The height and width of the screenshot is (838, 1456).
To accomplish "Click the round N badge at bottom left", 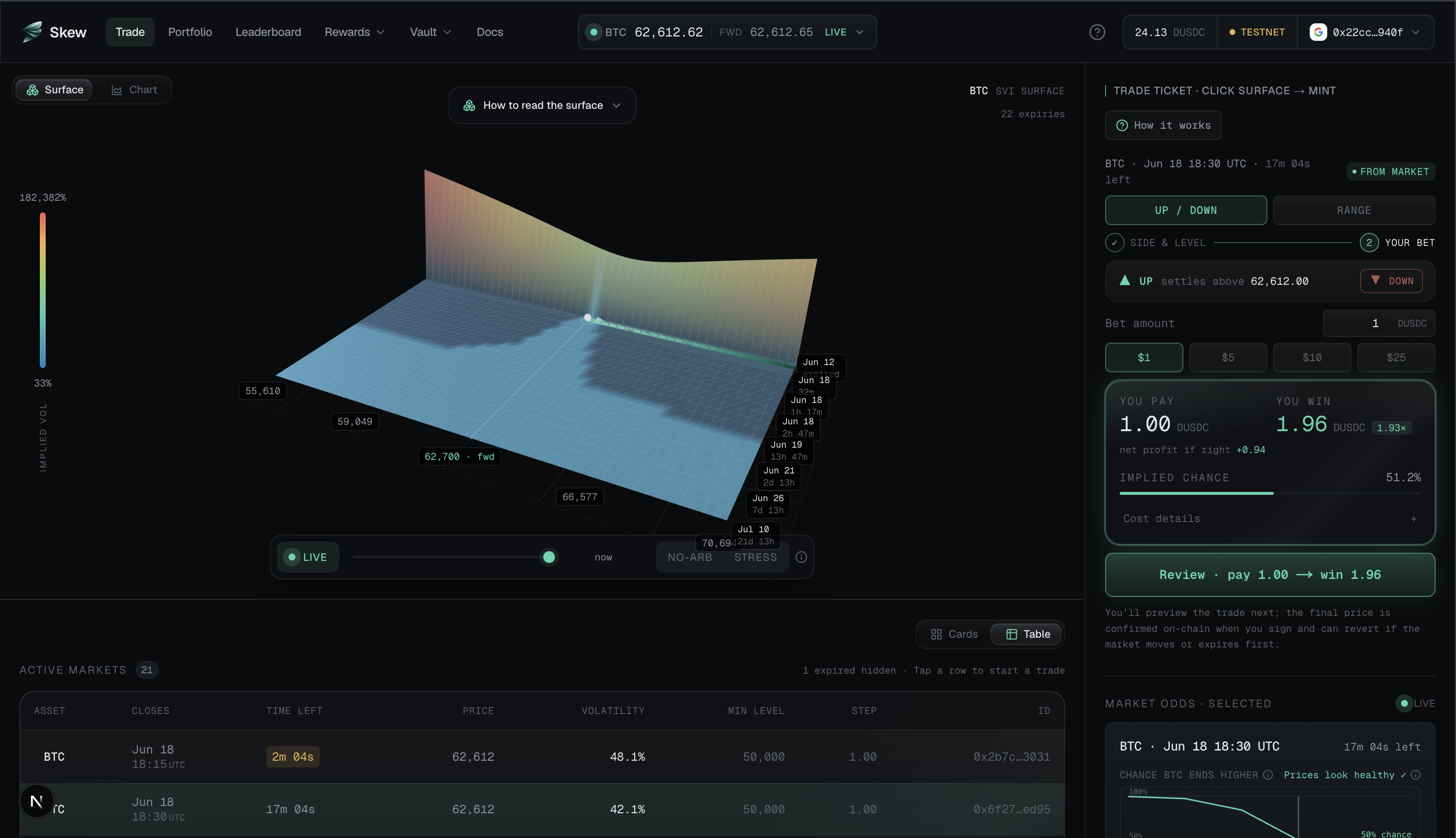I will point(37,801).
